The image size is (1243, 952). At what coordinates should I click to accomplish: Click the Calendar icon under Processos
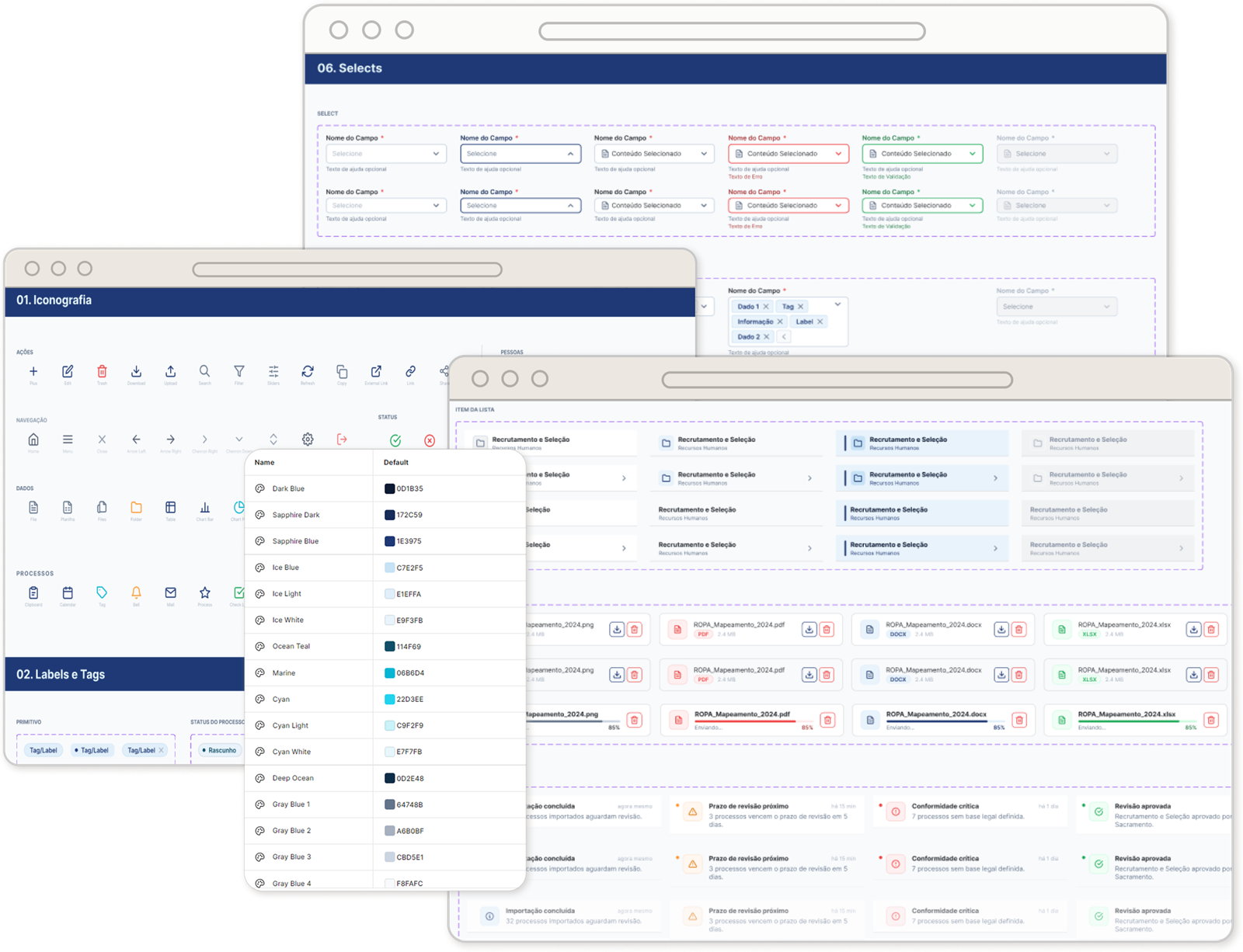click(68, 592)
